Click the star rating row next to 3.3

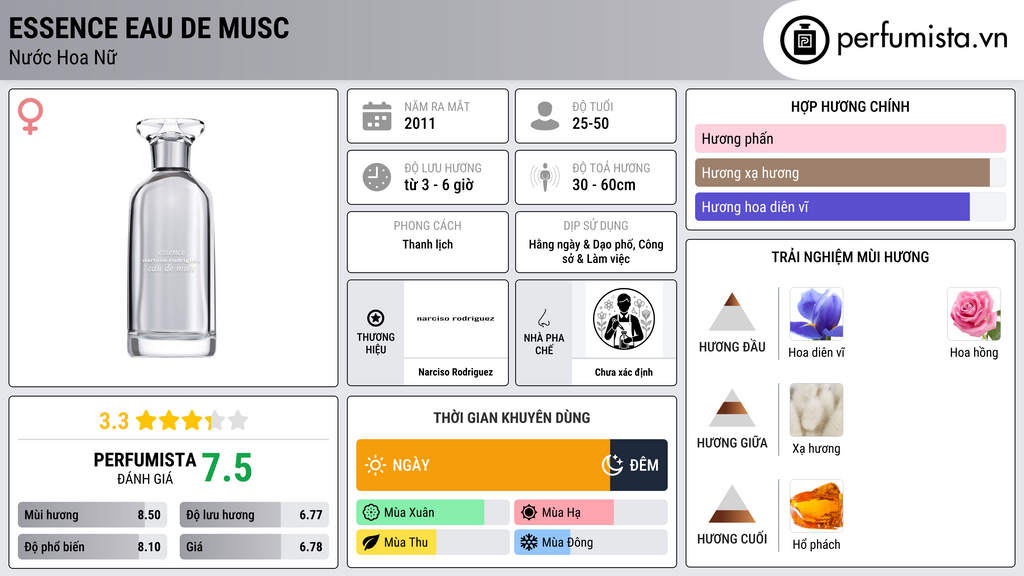192,421
